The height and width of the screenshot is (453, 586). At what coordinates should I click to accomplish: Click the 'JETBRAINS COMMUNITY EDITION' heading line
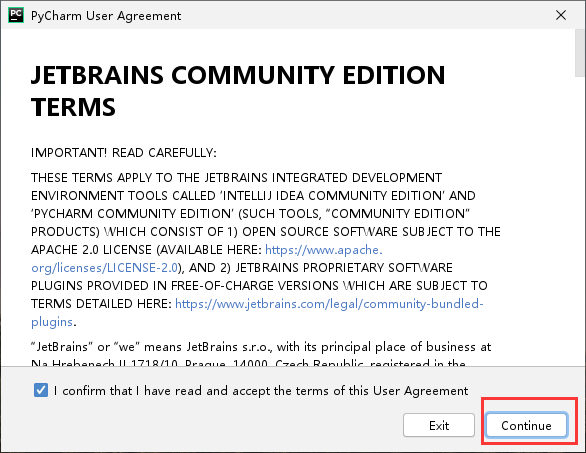point(238,75)
